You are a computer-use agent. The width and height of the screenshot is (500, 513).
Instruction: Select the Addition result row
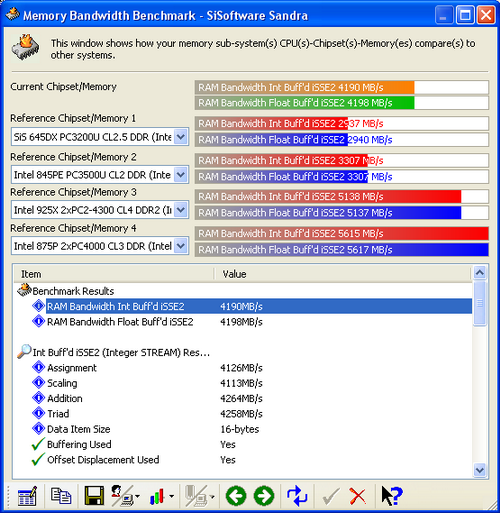click(243, 398)
